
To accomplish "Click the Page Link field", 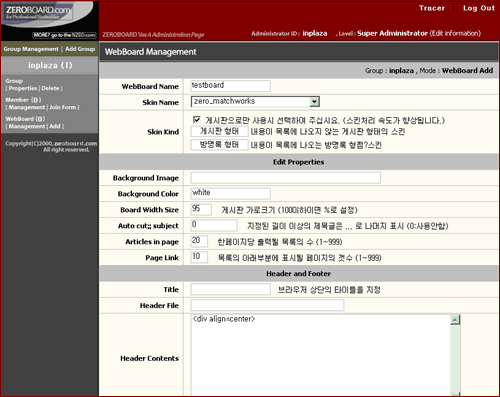I will coord(199,257).
